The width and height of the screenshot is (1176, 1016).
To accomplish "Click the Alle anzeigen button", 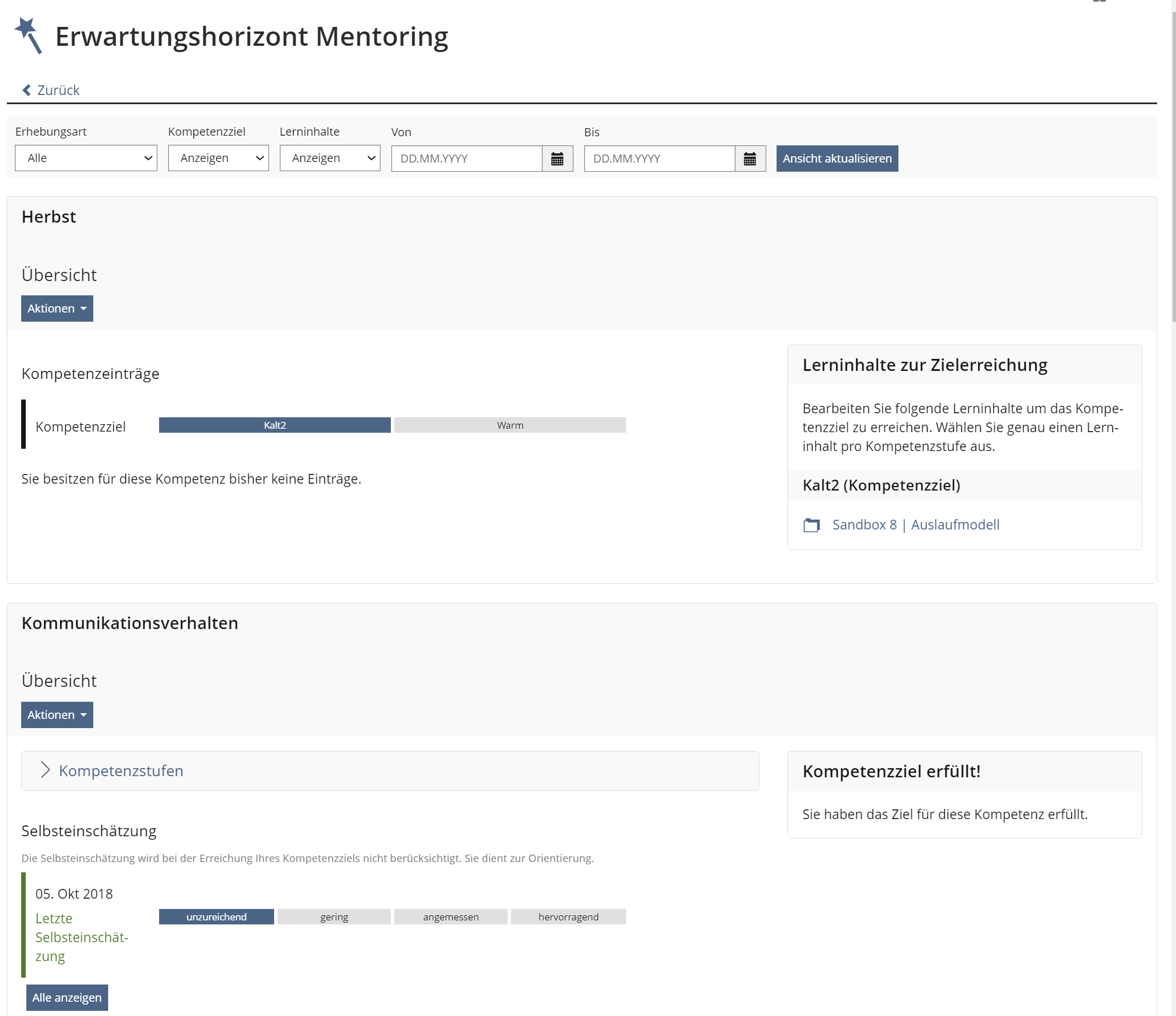I will pyautogui.click(x=66, y=998).
